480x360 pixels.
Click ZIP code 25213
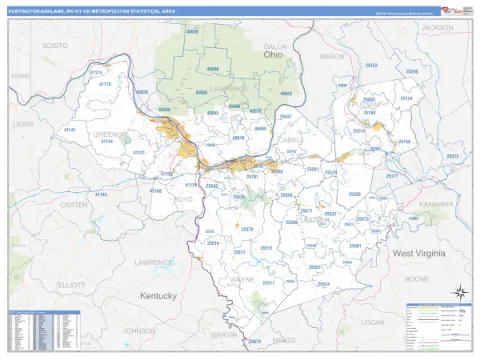[359, 131]
